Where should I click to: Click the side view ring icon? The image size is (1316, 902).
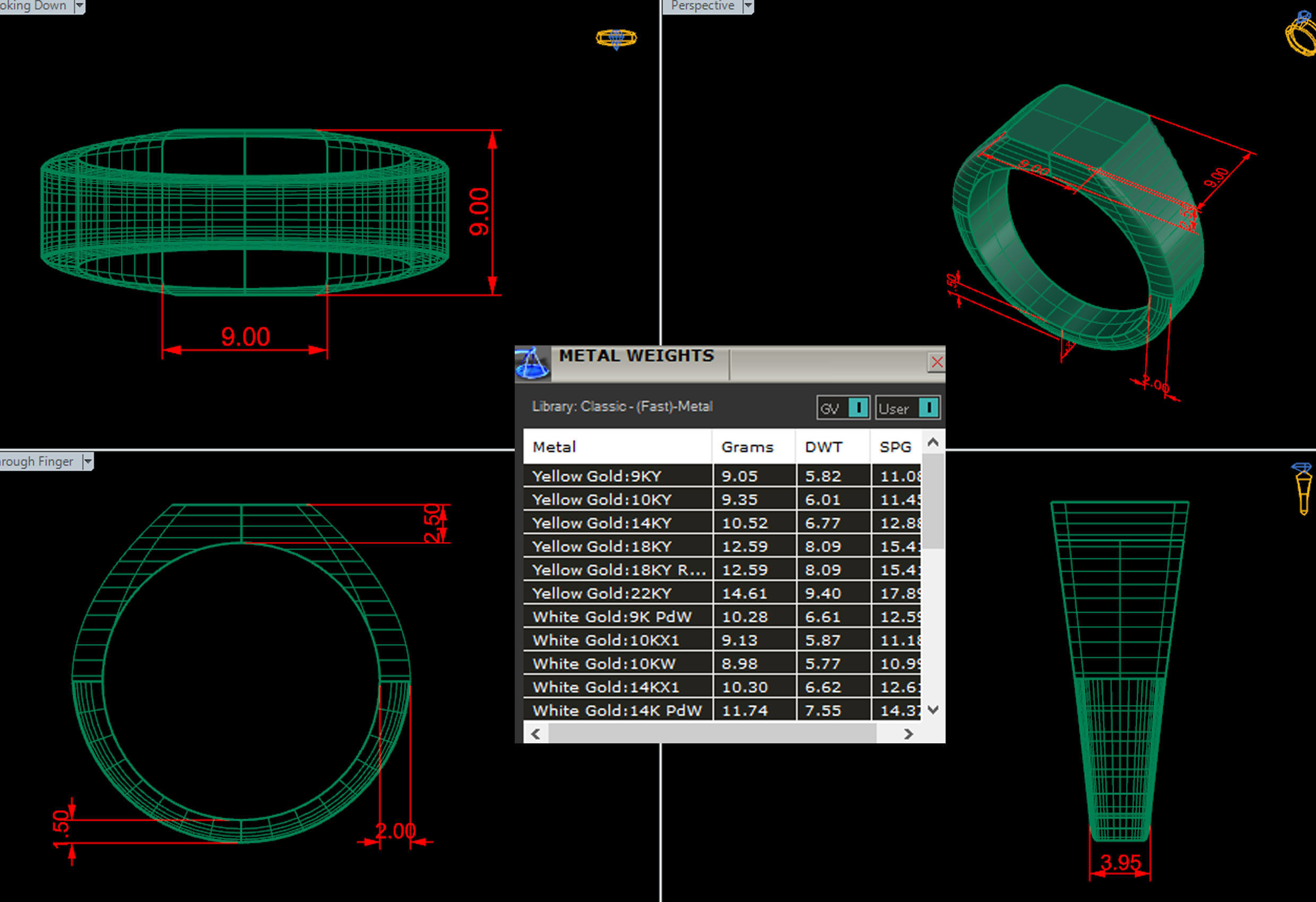tap(1302, 488)
